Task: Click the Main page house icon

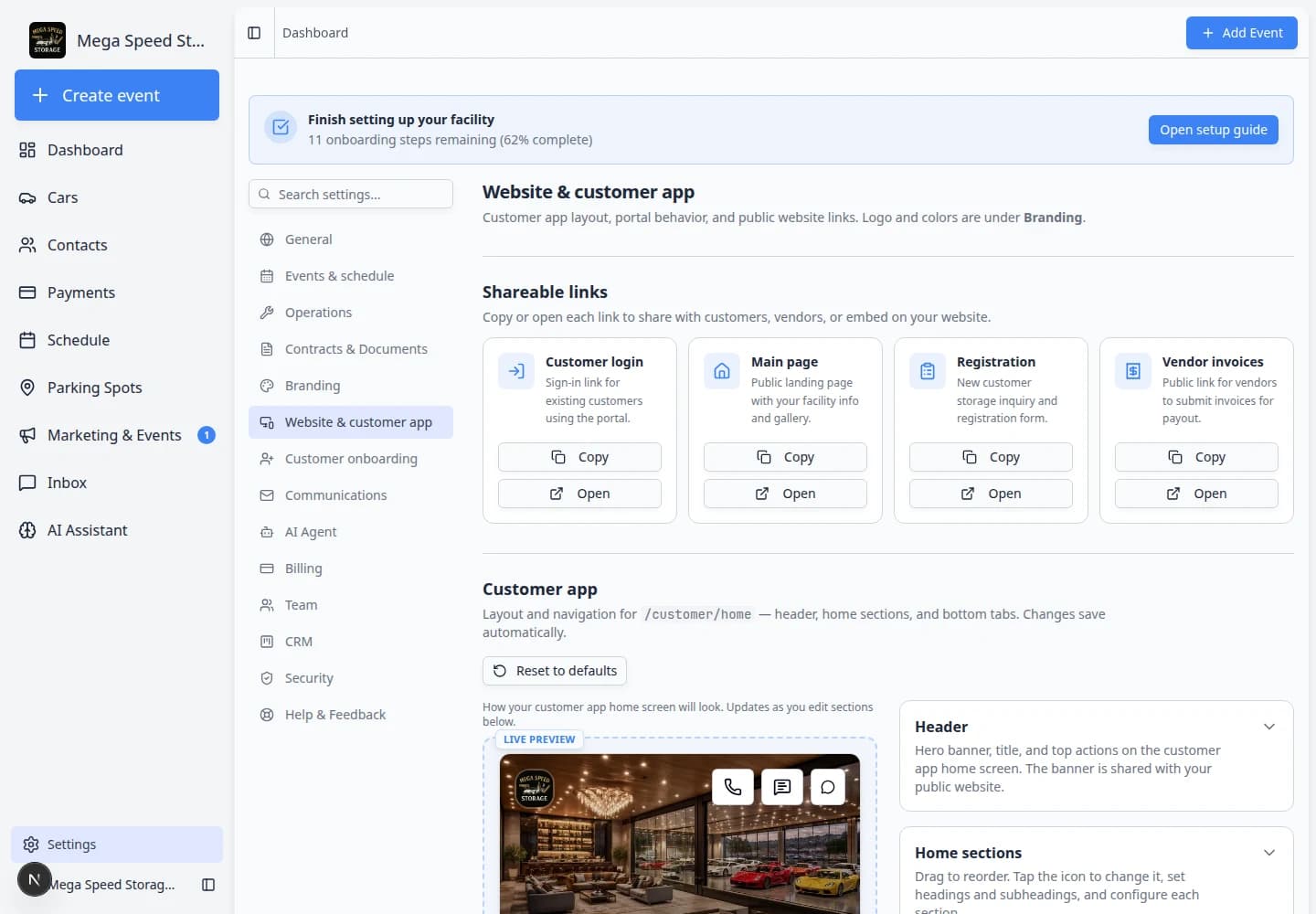Action: [x=722, y=371]
